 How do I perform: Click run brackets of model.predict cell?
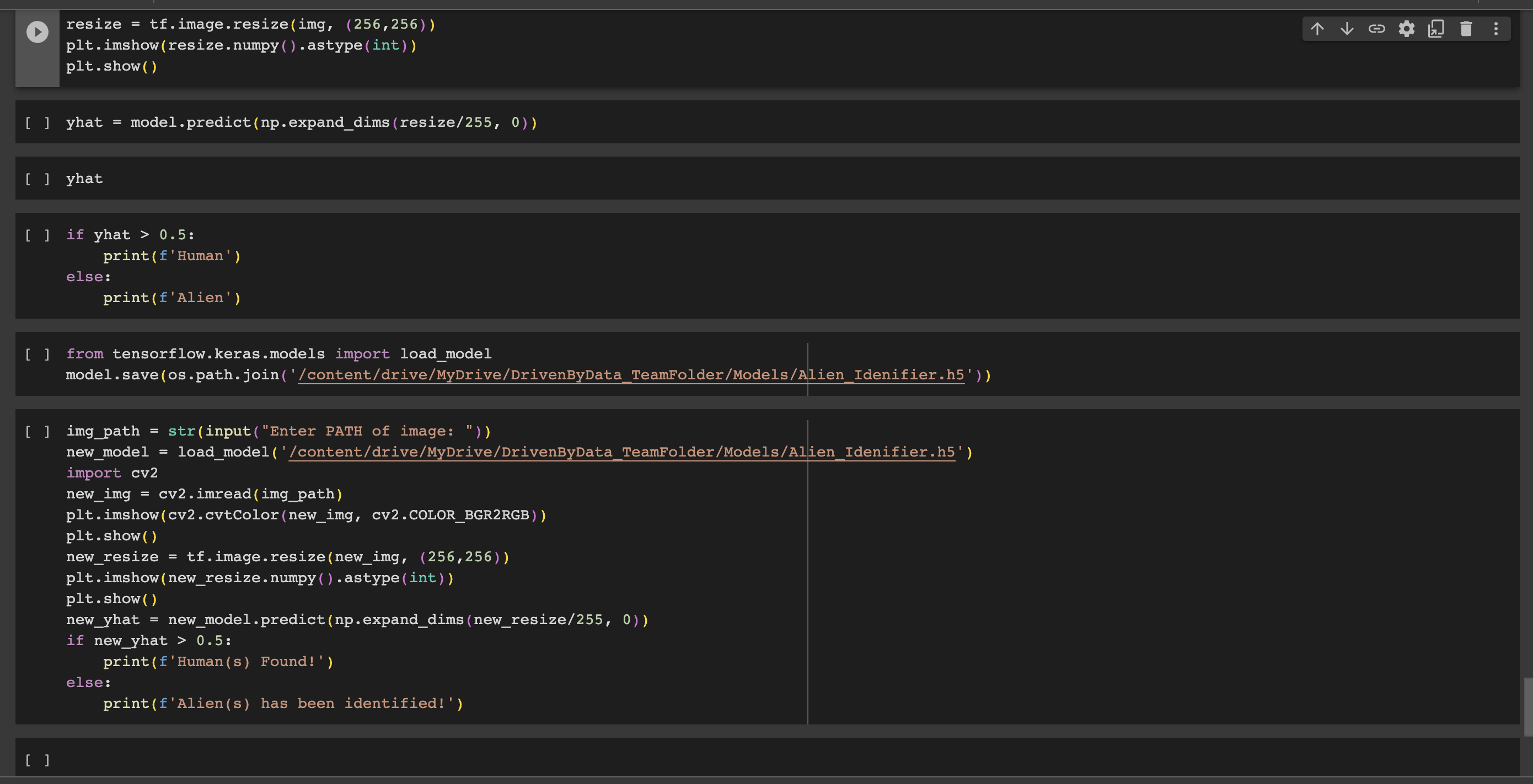[x=37, y=122]
